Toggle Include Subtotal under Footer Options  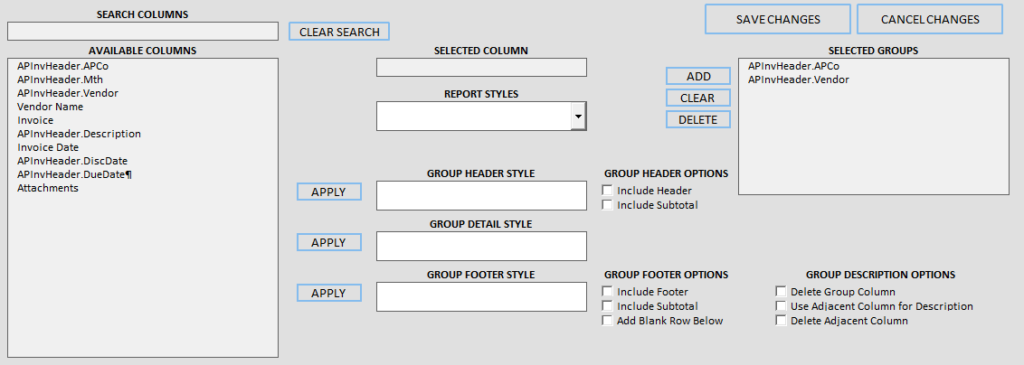pyautogui.click(x=608, y=306)
